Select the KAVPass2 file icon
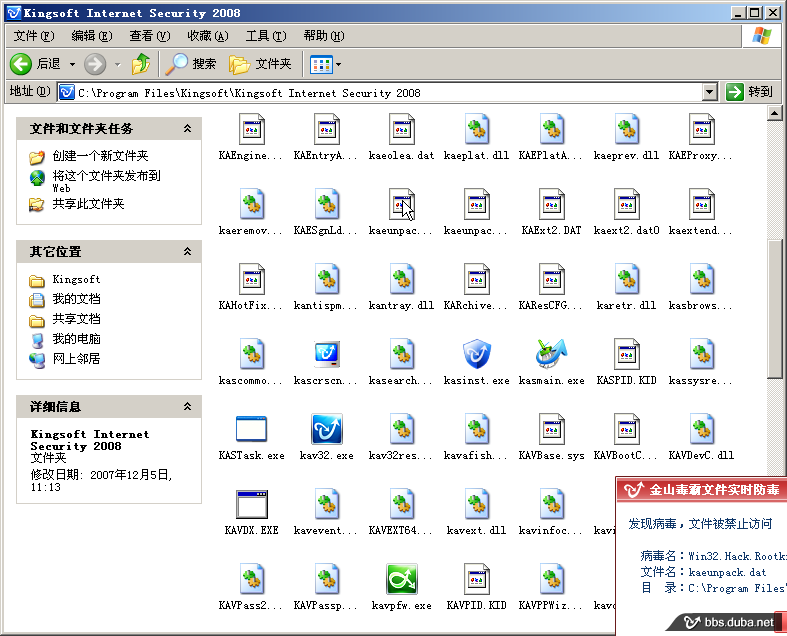Viewport: 787px width, 636px height. pyautogui.click(x=251, y=579)
